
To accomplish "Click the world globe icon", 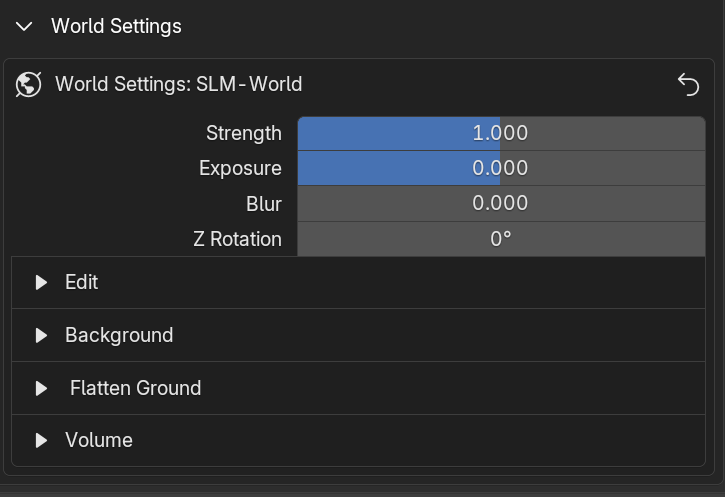I will coord(28,85).
